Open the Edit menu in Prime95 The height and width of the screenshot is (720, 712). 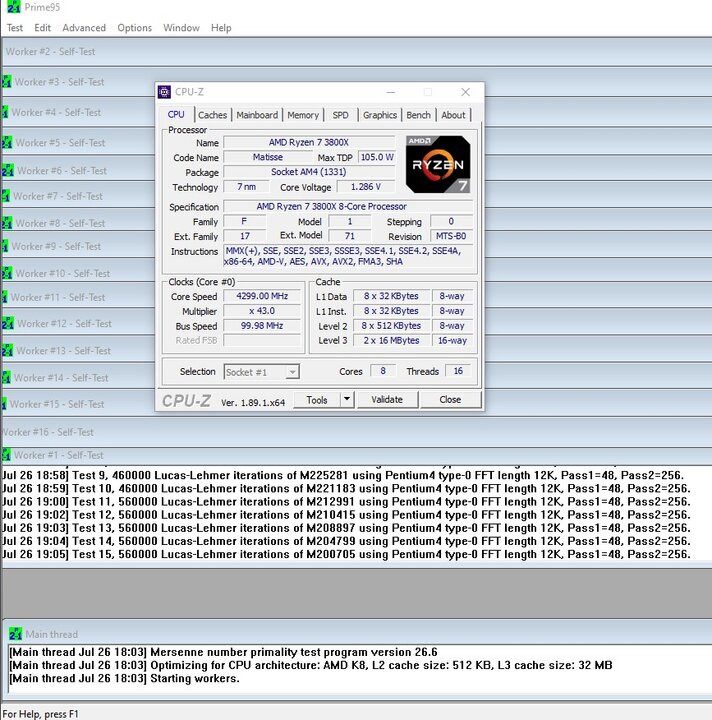[x=42, y=28]
